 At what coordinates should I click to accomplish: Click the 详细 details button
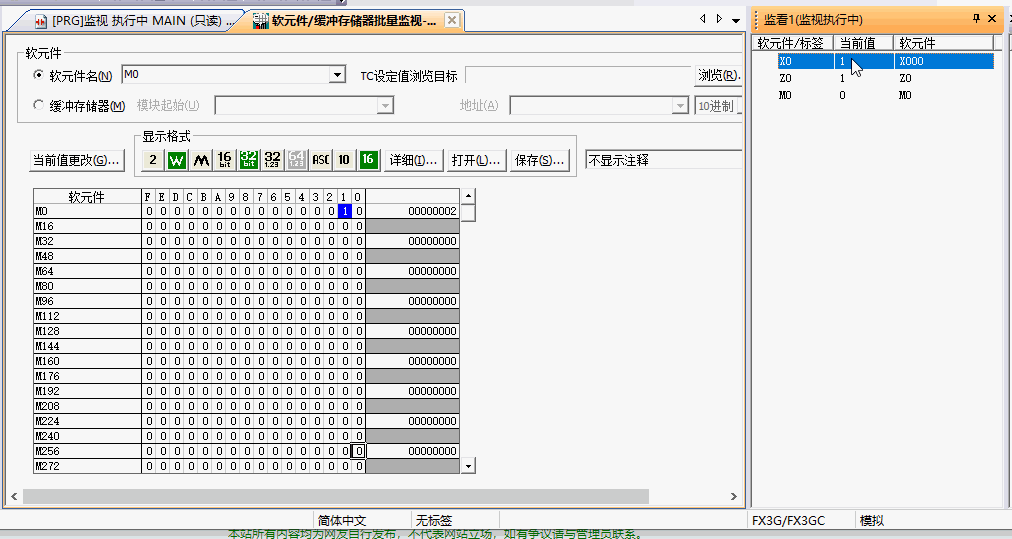tap(413, 160)
